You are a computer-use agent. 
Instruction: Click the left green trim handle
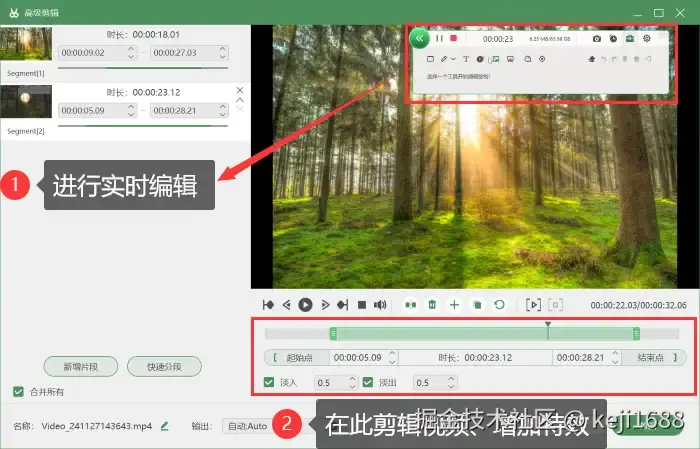(333, 333)
